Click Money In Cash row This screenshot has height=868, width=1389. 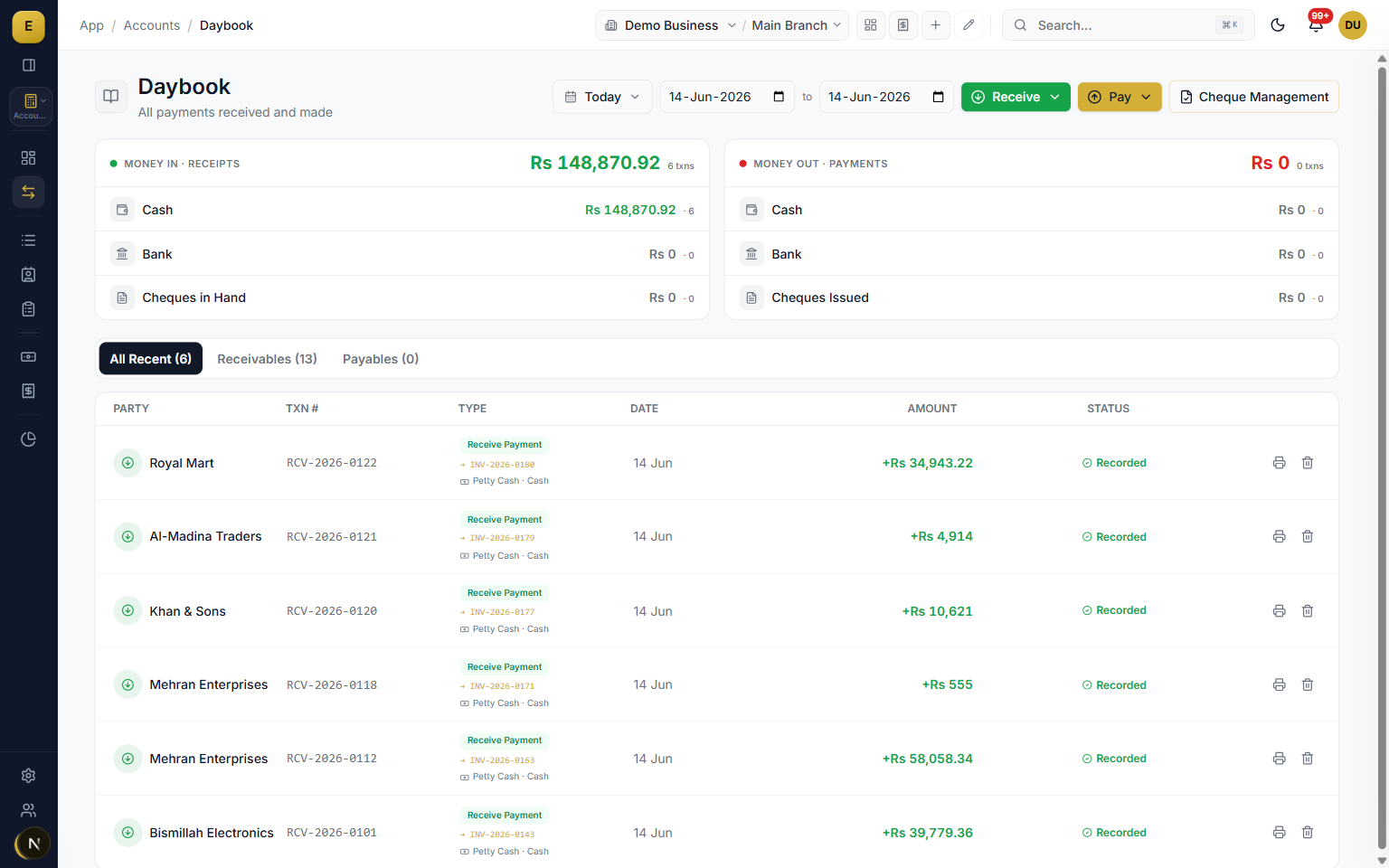(x=402, y=210)
